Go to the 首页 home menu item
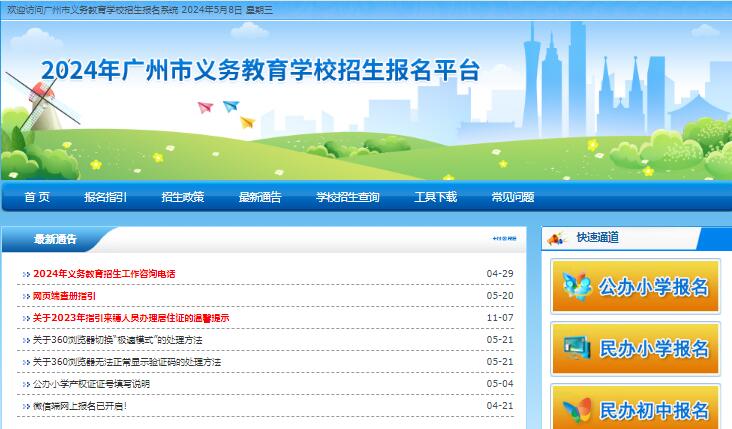732x429 pixels. pyautogui.click(x=37, y=197)
